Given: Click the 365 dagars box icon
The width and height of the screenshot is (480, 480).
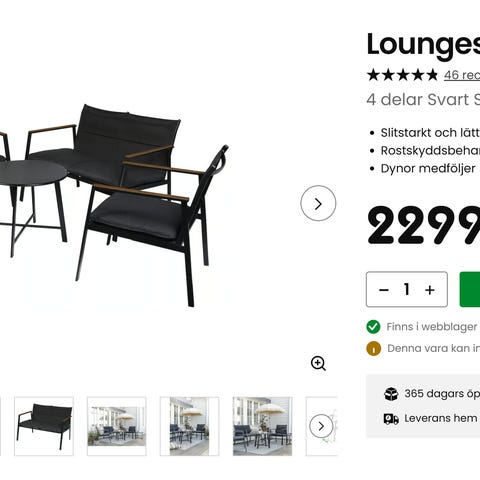Looking at the screenshot, I should 391,394.
